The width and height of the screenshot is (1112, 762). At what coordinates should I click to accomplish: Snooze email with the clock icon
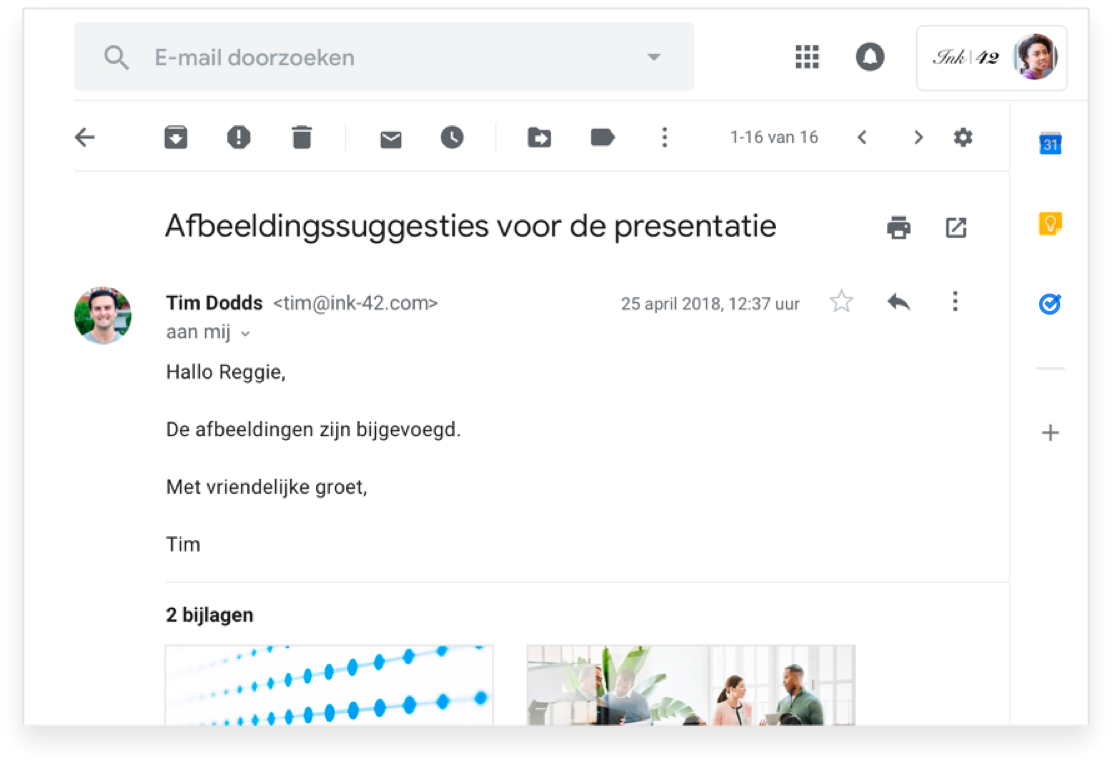coord(452,137)
